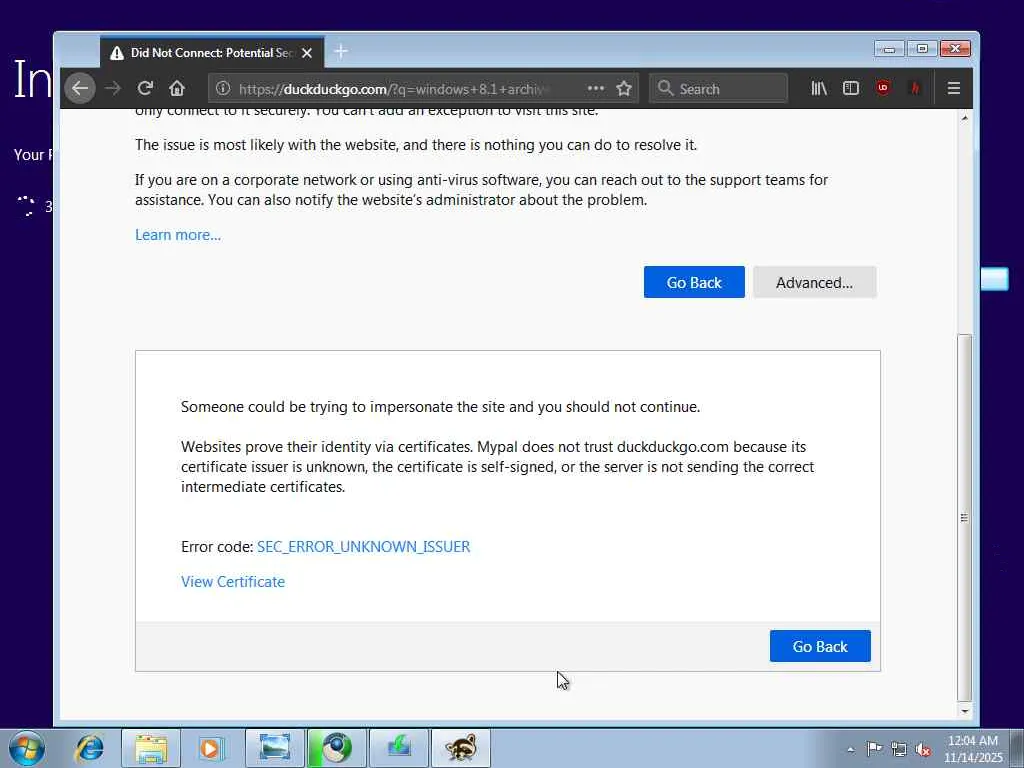The width and height of the screenshot is (1024, 768).
Task: Go back using the browser's back arrow
Action: 80,88
